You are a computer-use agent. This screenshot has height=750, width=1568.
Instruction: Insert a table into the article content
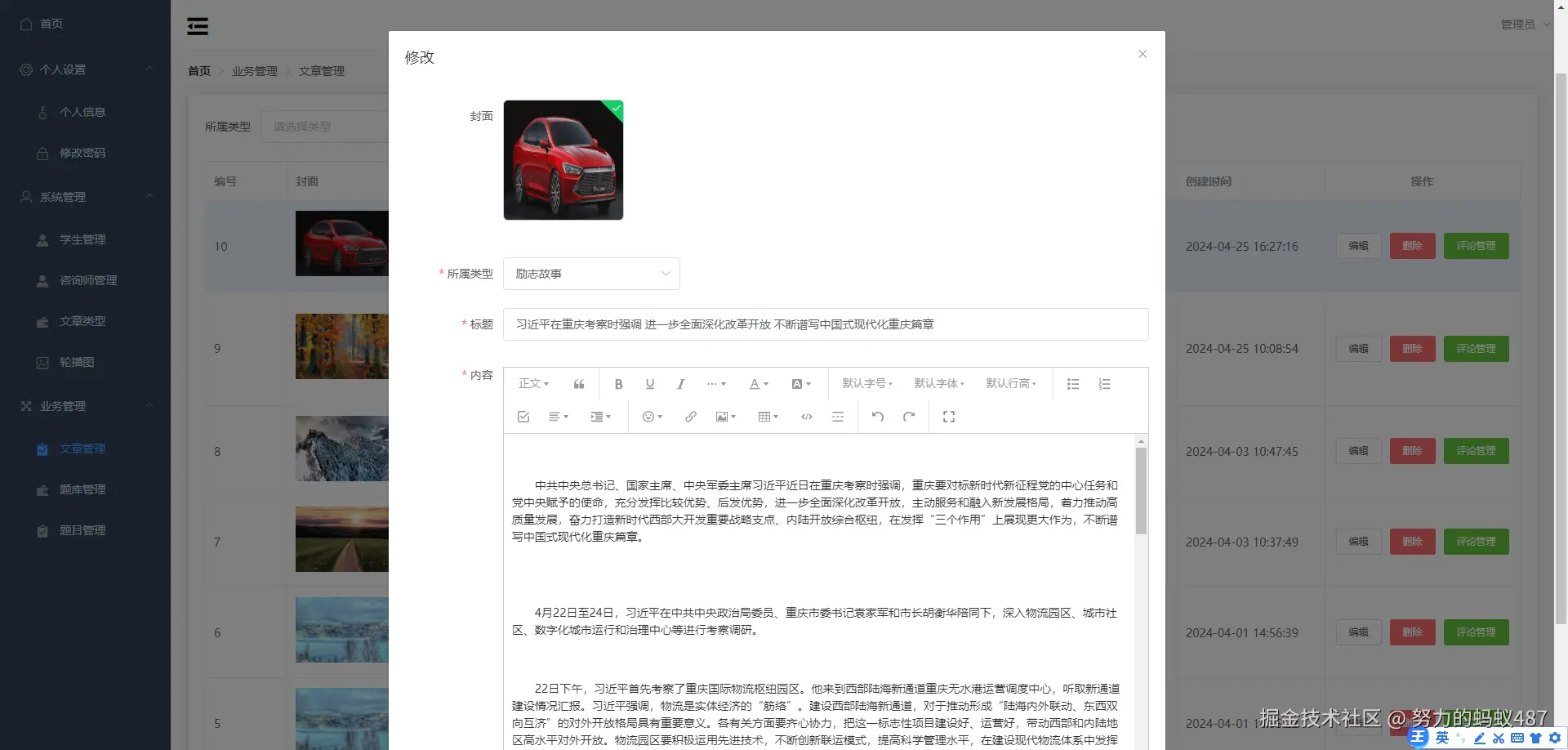765,417
